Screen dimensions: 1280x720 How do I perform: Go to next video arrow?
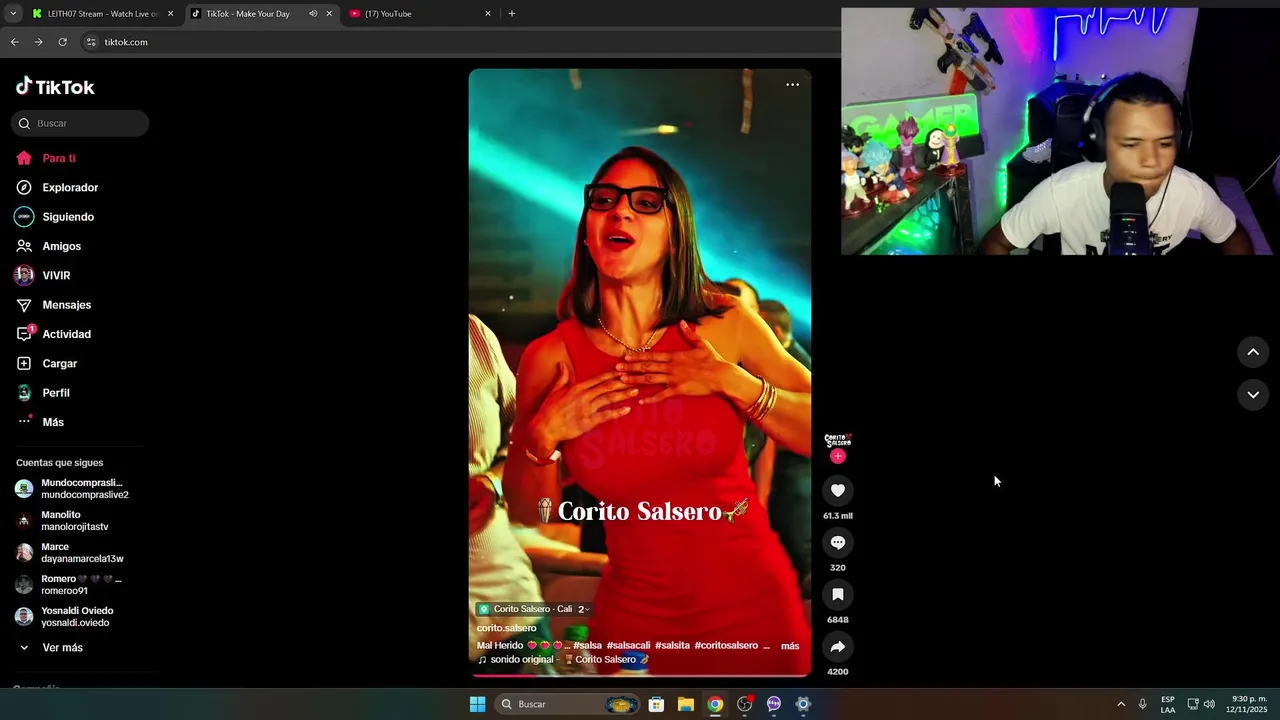(1253, 395)
